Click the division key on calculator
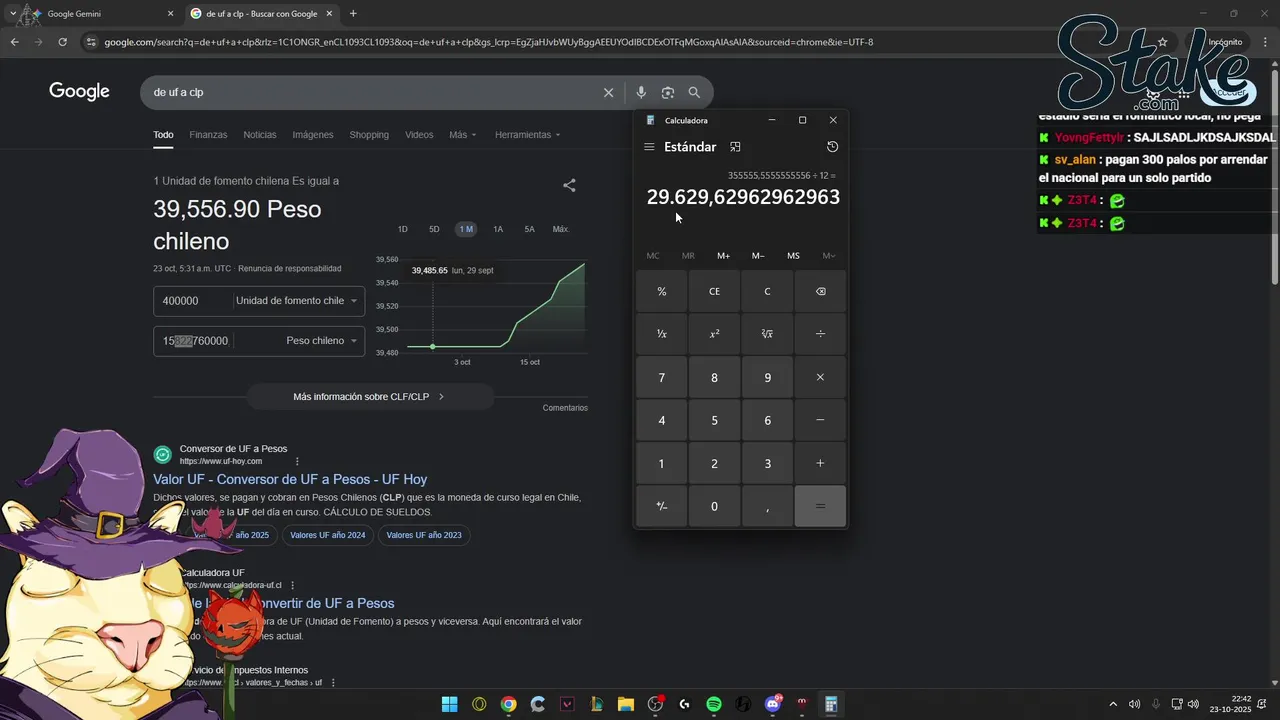Viewport: 1280px width, 720px height. tap(820, 334)
